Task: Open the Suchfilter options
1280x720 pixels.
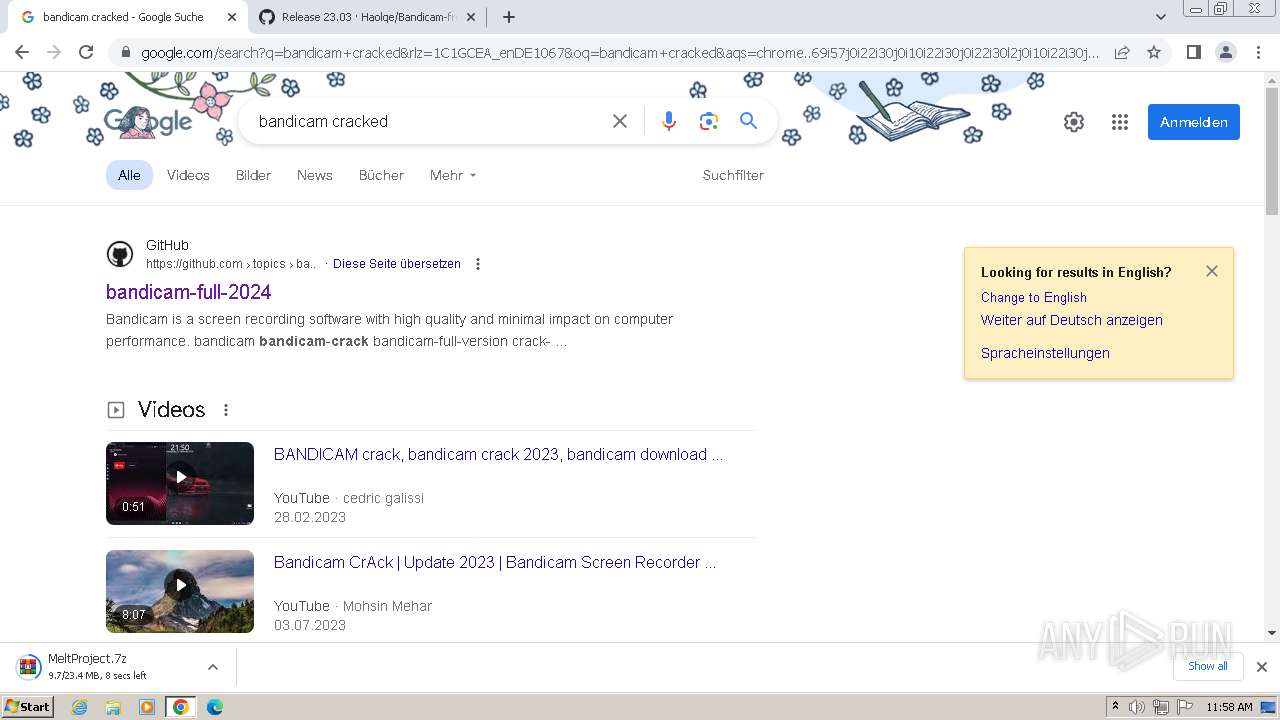Action: [733, 175]
